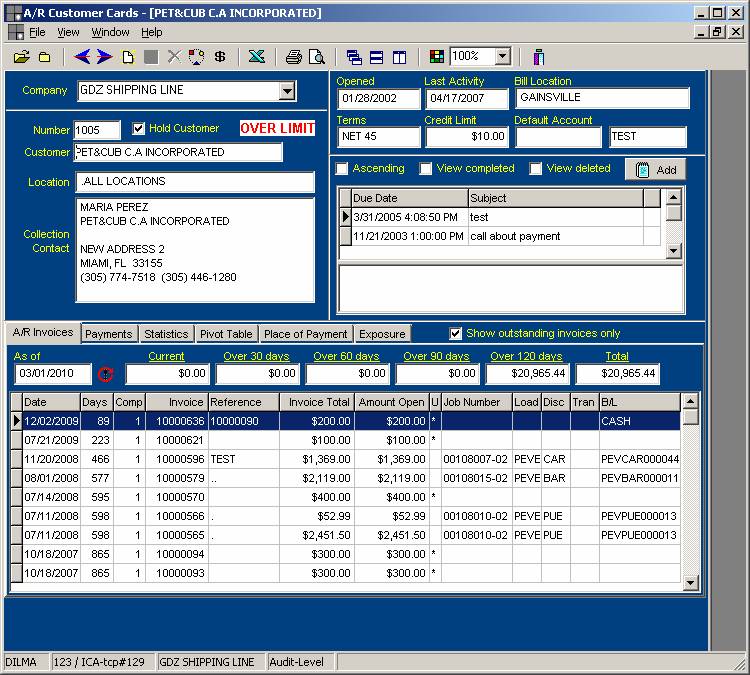This screenshot has height=675, width=750.
Task: Go to next record with right arrow
Action: (x=104, y=57)
